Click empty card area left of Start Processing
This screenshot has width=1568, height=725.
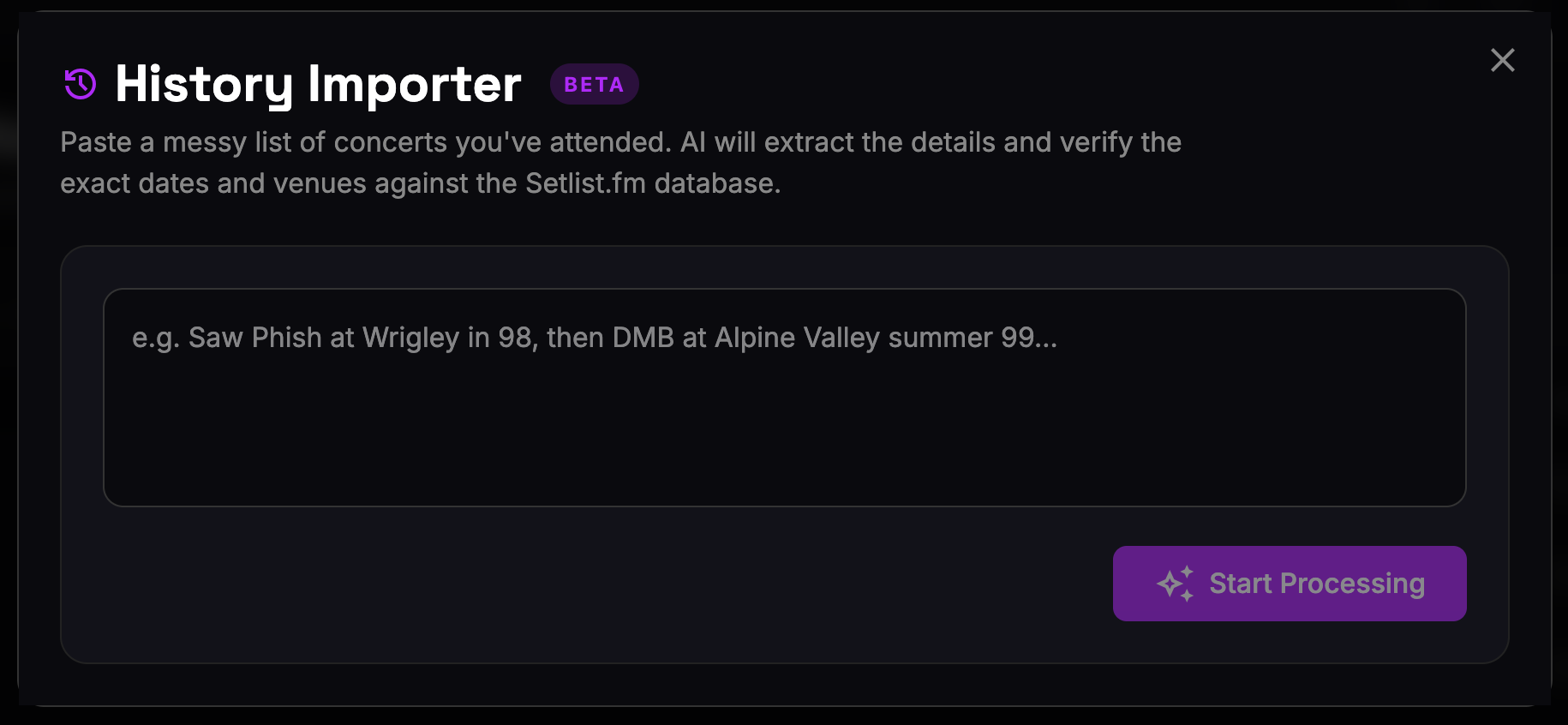tap(583, 584)
